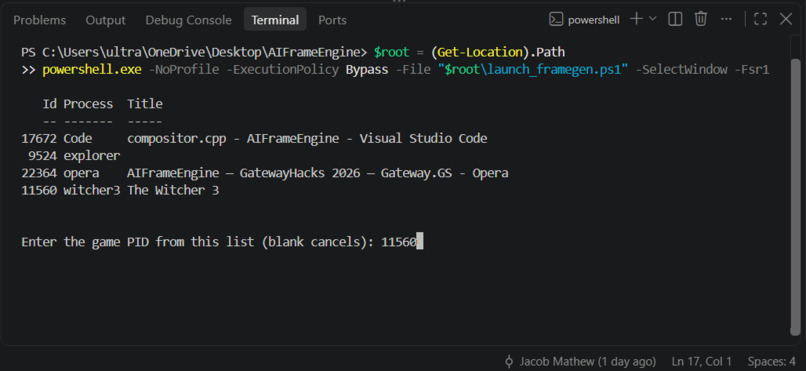Open the launch profile dropdown chevron
The height and width of the screenshot is (371, 806).
(653, 19)
